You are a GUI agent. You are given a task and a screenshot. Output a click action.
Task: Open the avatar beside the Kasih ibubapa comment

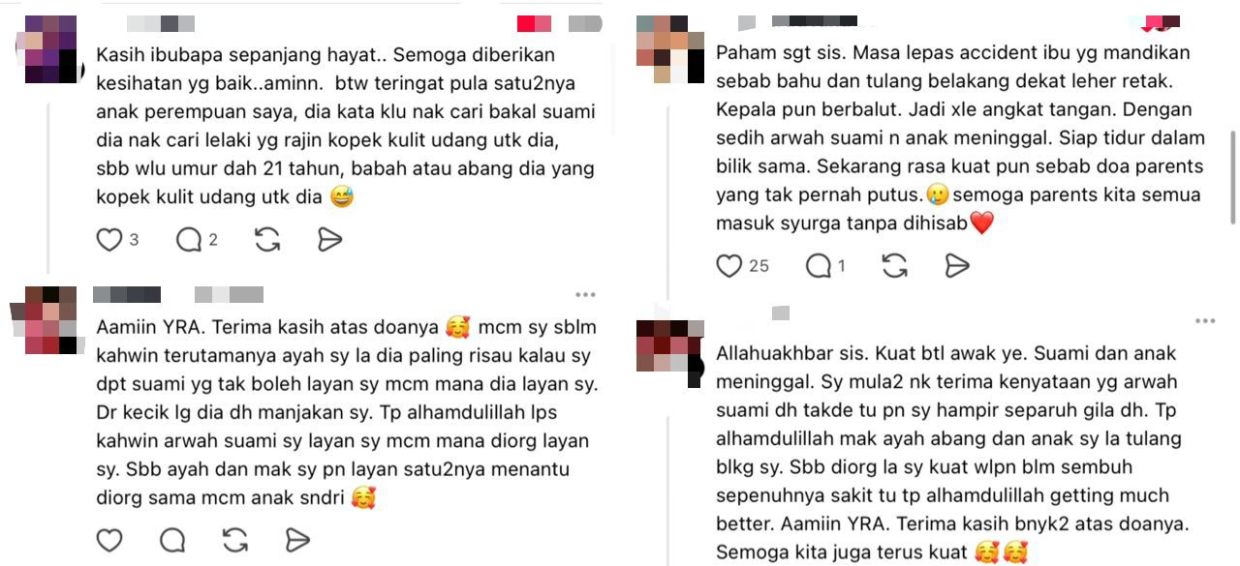51,49
